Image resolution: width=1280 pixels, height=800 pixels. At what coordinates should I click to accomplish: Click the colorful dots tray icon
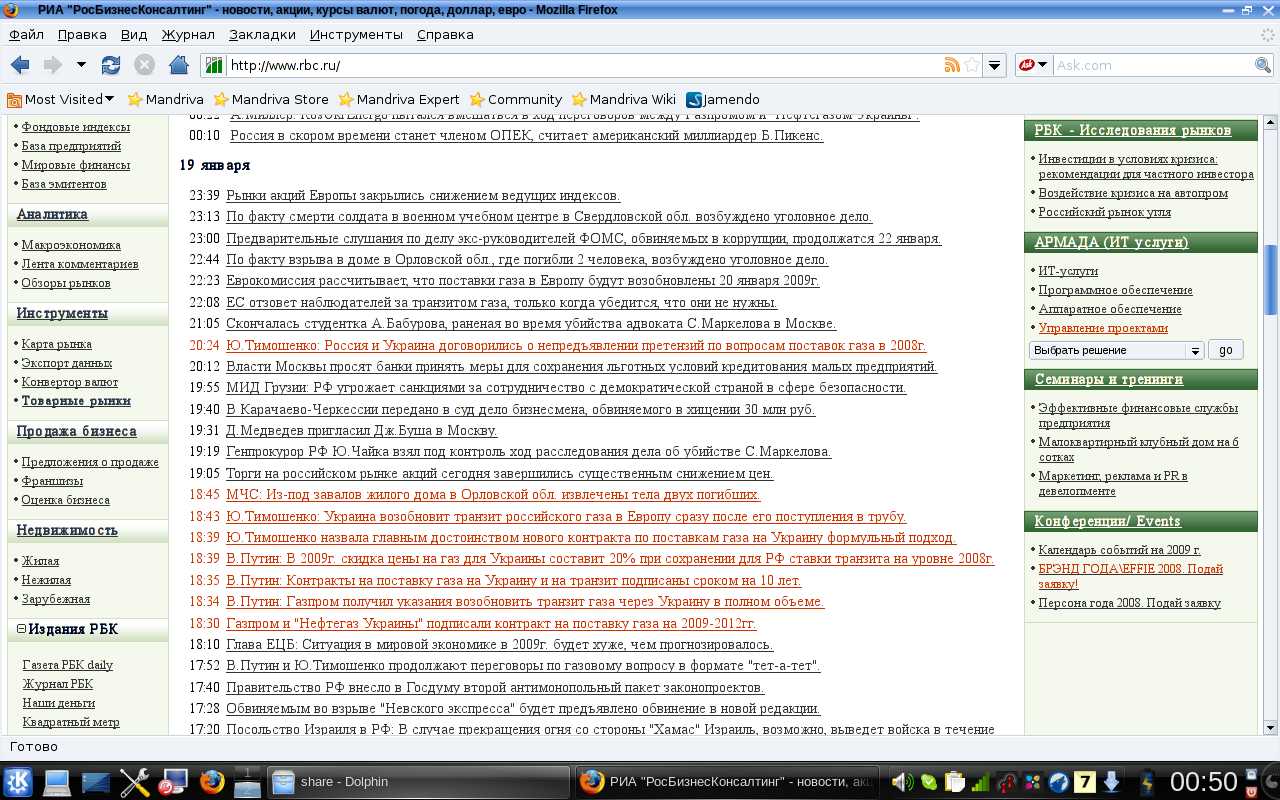tap(1033, 782)
